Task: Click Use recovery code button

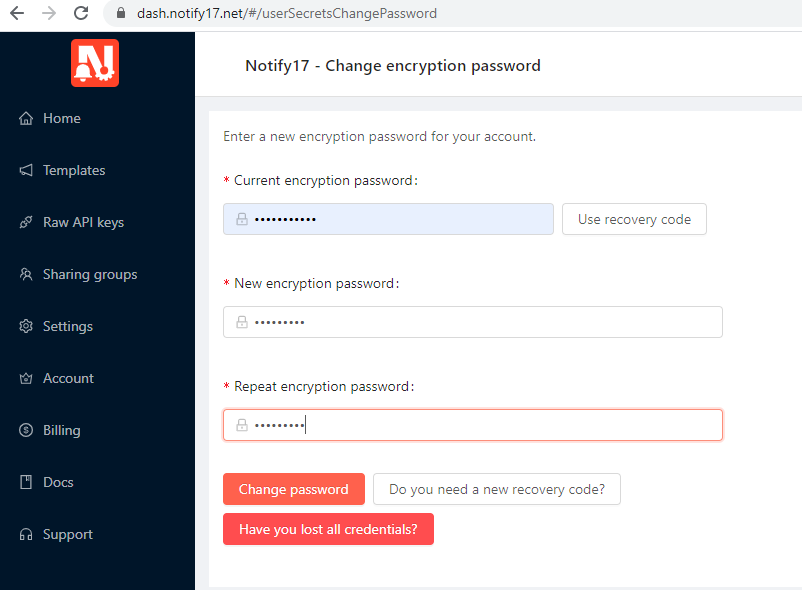Action: point(634,219)
